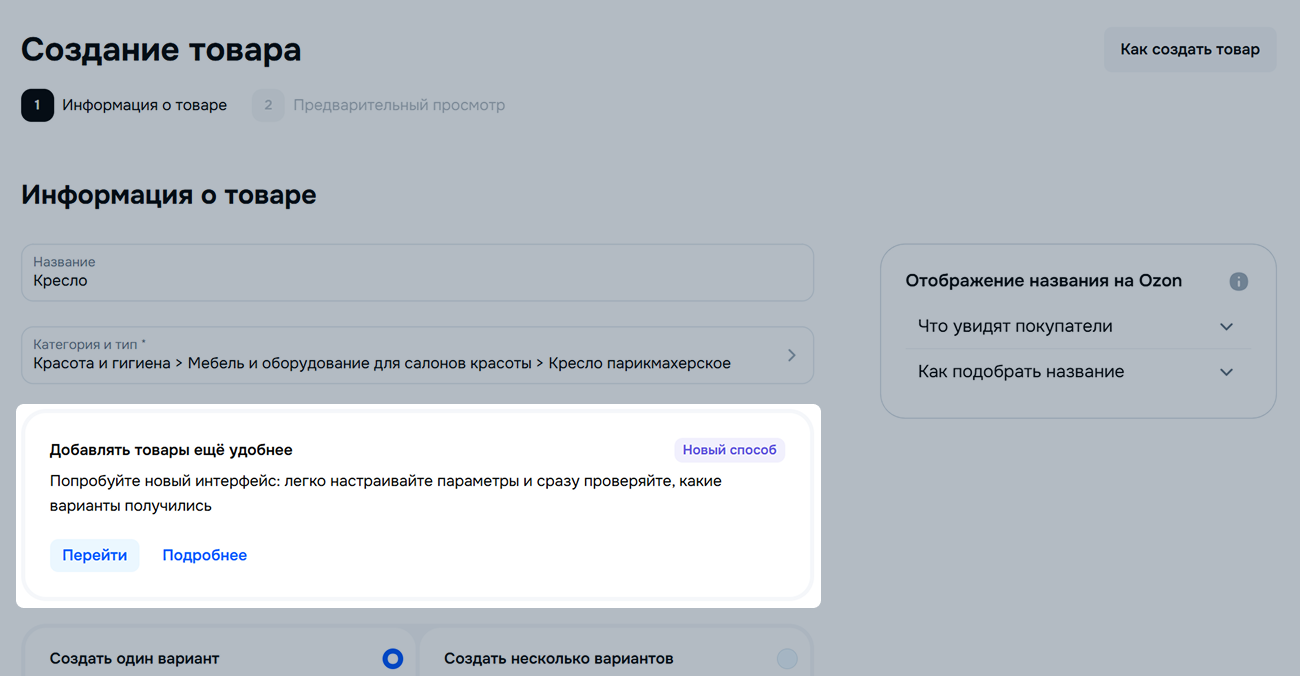Click the step 2 number badge

(268, 105)
